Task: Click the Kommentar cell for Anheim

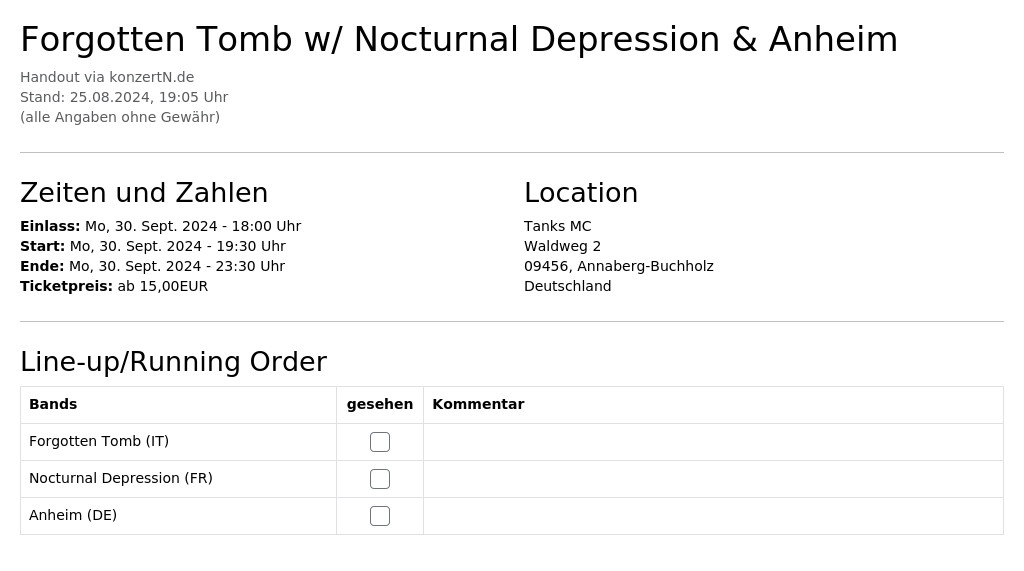Action: pos(713,516)
